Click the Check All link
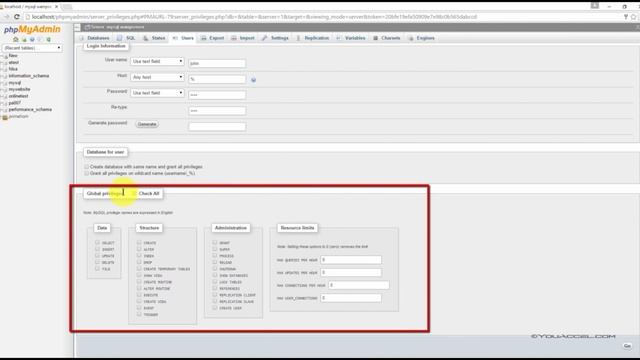Viewport: 640px width, 360px height. (149, 193)
